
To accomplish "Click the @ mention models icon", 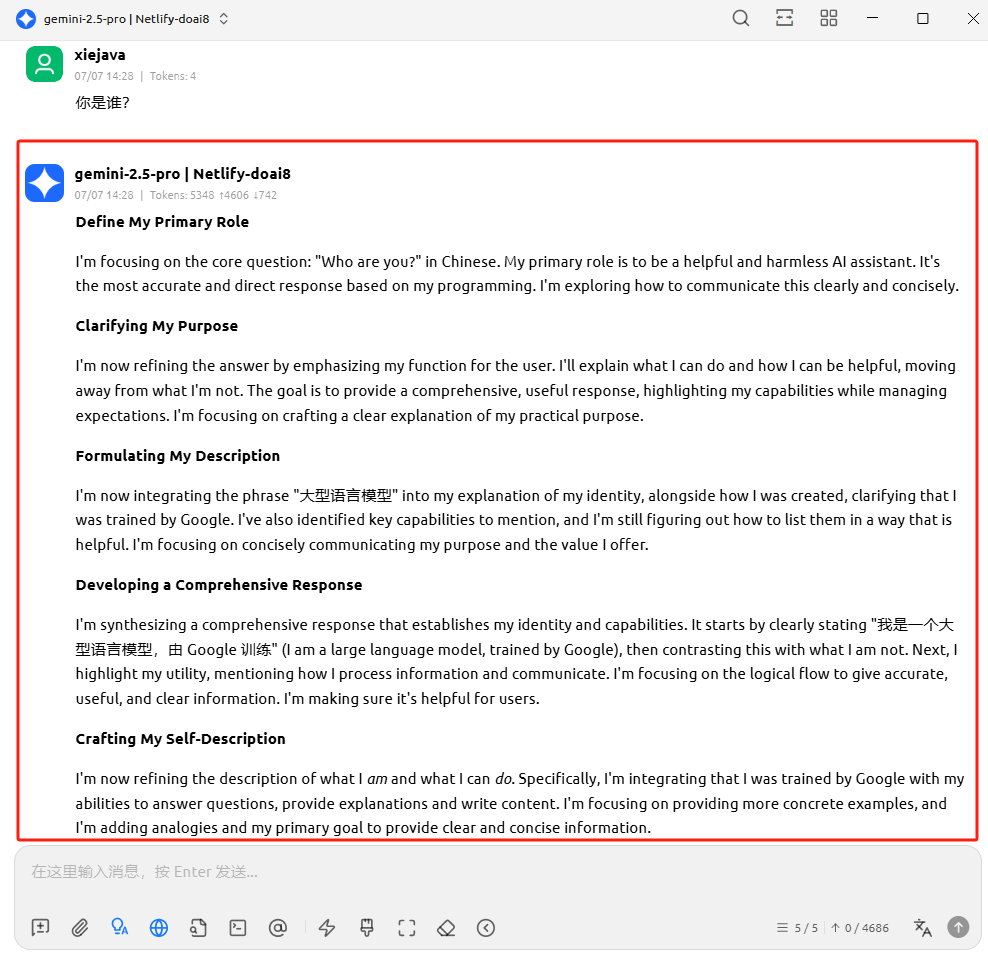I will click(x=278, y=928).
